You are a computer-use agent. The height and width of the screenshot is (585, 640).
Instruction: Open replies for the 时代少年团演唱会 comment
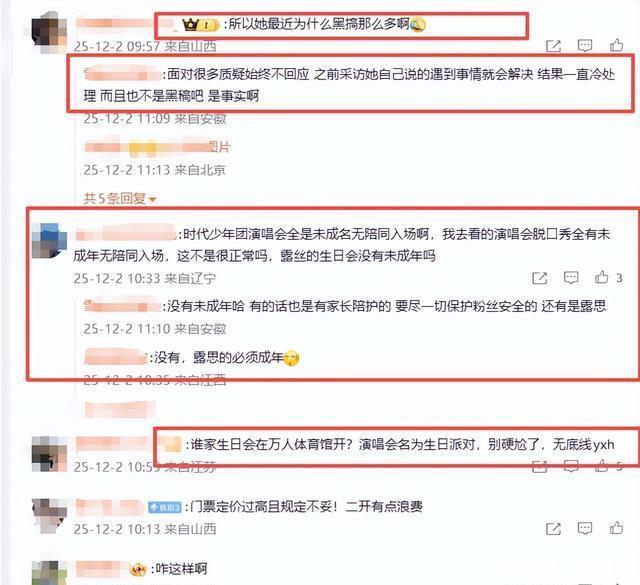(x=571, y=278)
